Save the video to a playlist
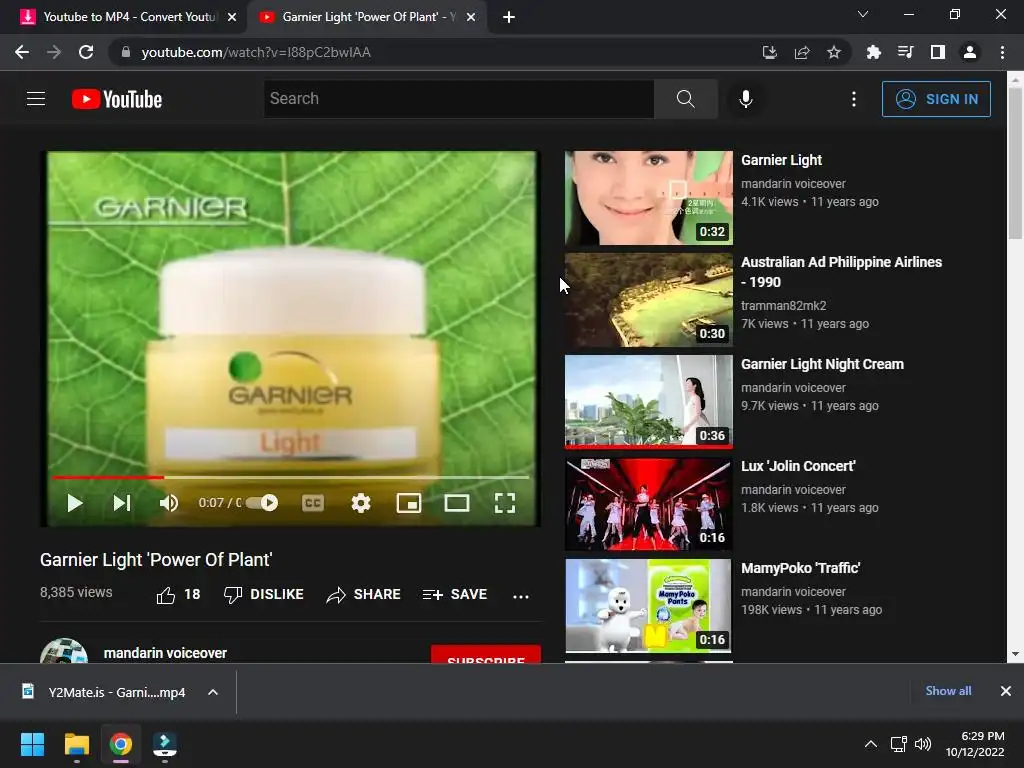The height and width of the screenshot is (768, 1024). 455,594
